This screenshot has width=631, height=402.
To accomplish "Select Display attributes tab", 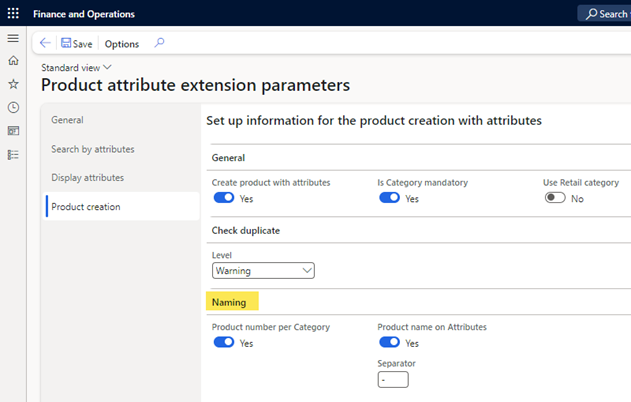I will (x=87, y=178).
